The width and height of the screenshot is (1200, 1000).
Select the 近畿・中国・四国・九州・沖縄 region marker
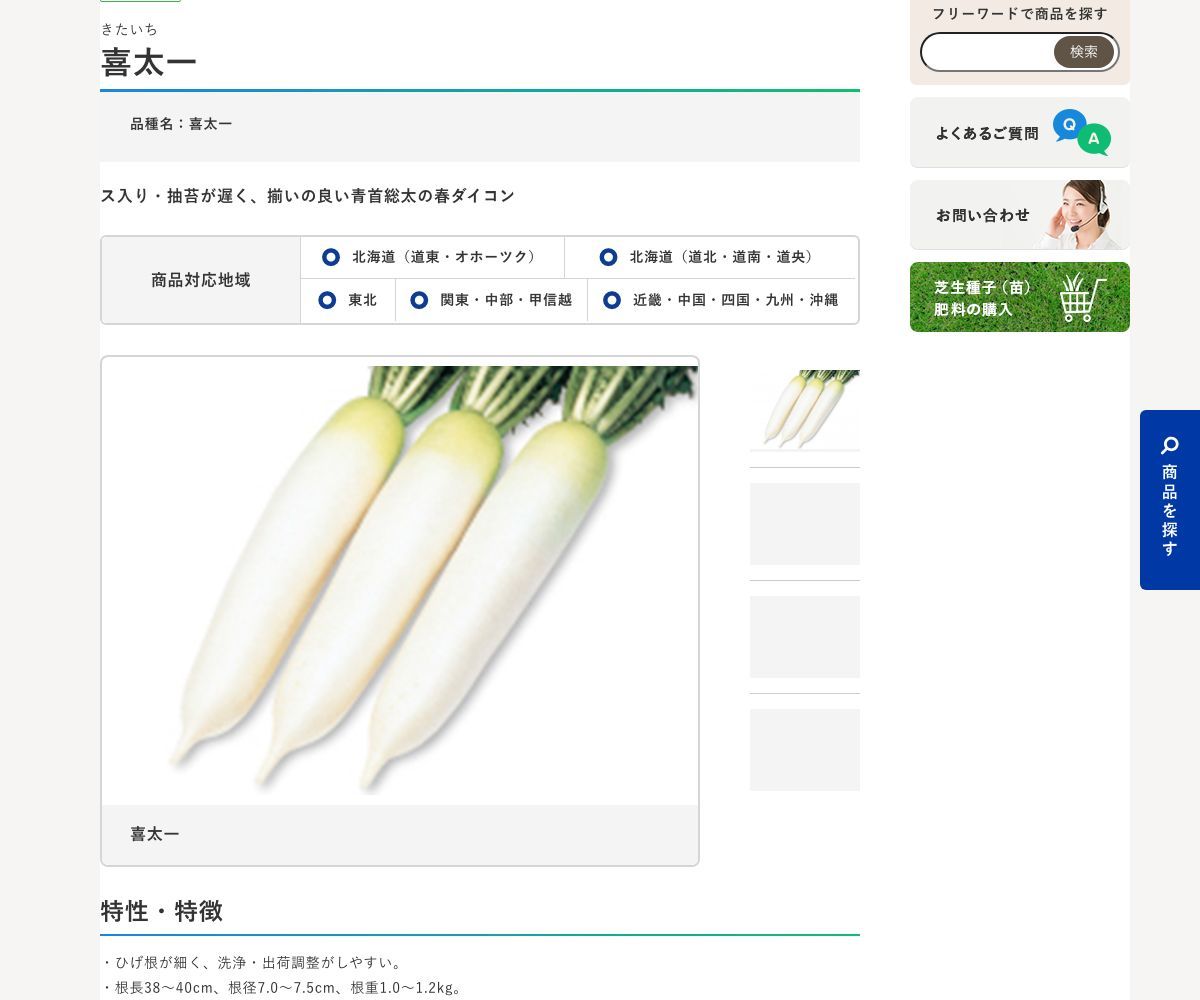tap(612, 300)
